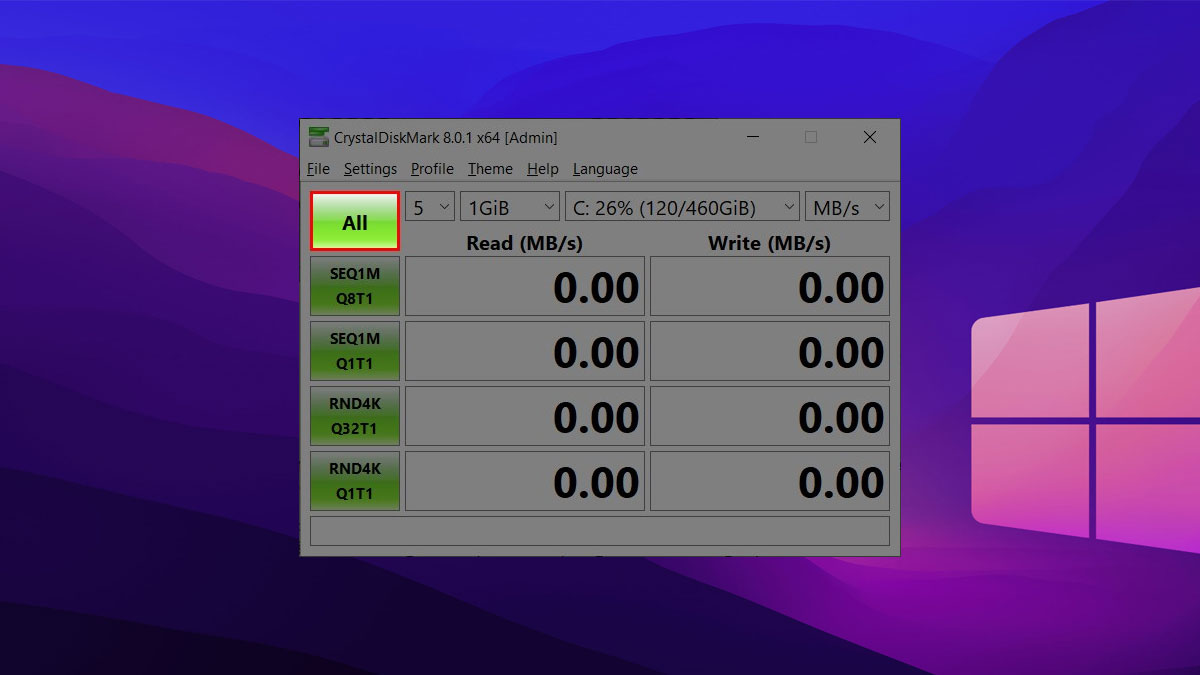This screenshot has width=1200, height=675.
Task: Click the empty comment field at bottom
Action: tap(600, 531)
